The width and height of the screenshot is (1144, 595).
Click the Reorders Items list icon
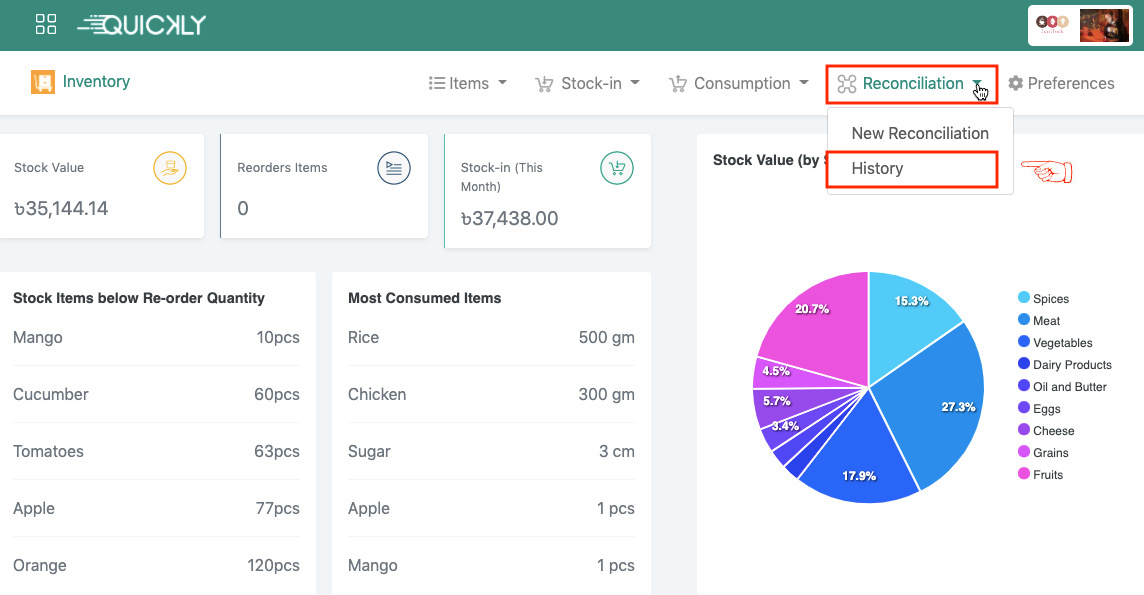tap(394, 168)
